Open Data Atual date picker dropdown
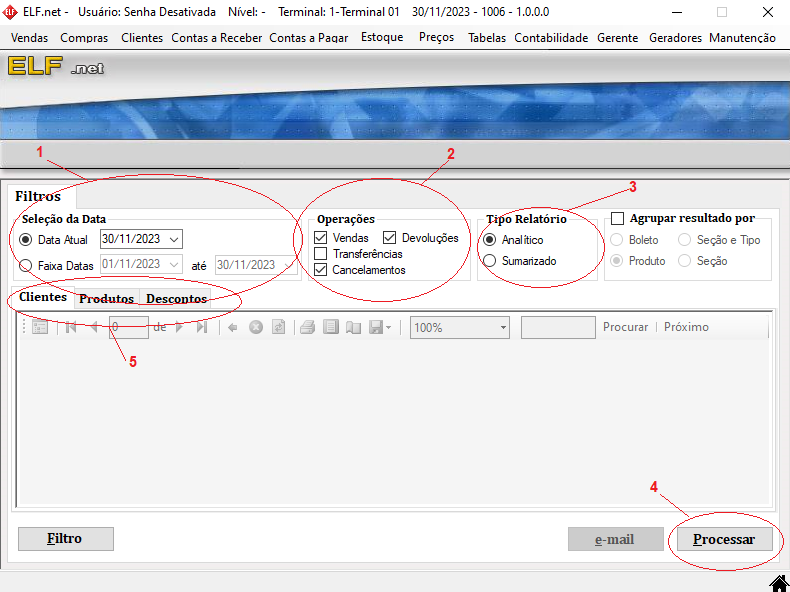 (x=174, y=239)
